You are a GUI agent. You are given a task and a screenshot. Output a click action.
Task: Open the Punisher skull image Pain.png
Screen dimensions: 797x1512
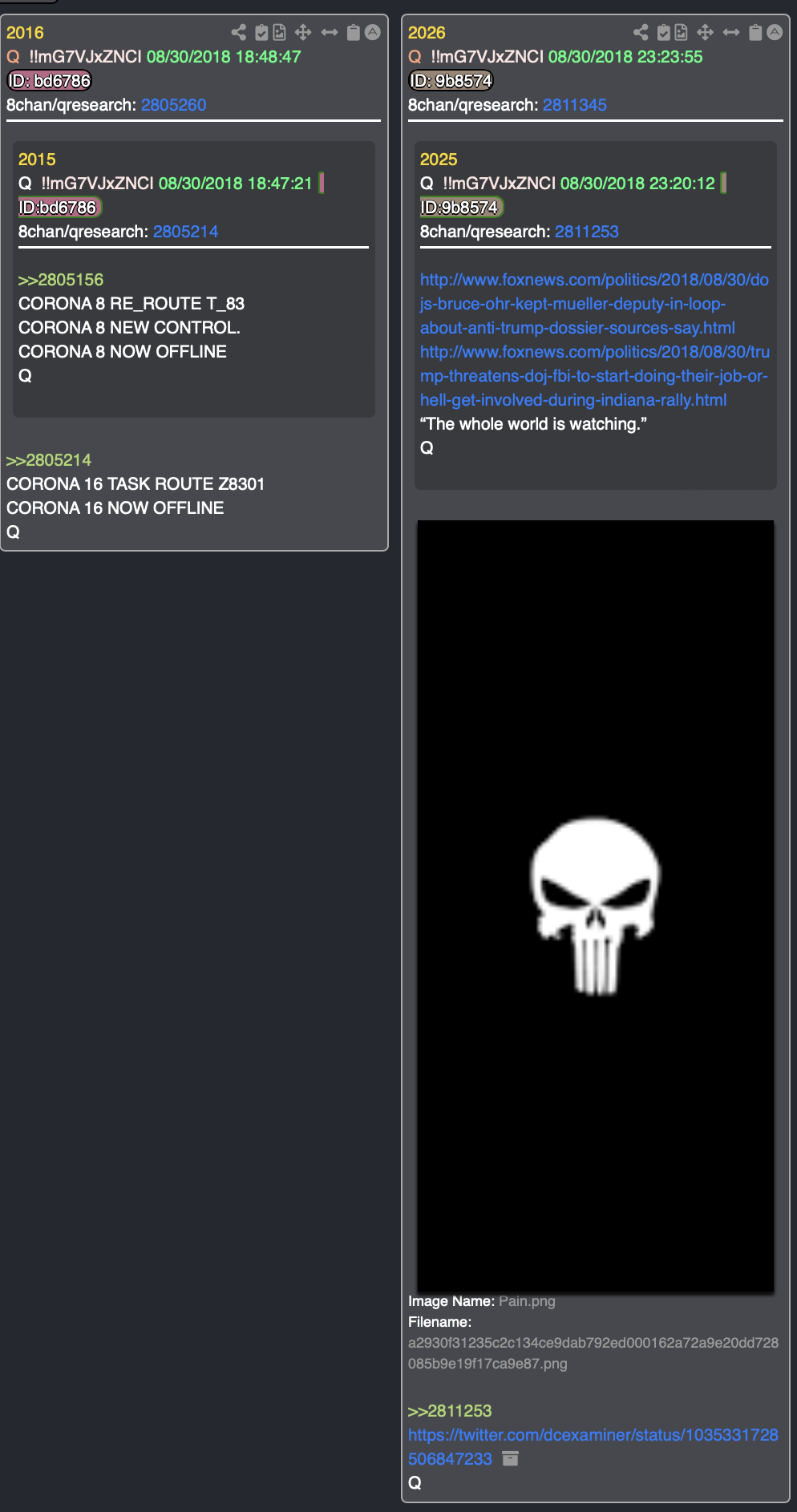(596, 906)
